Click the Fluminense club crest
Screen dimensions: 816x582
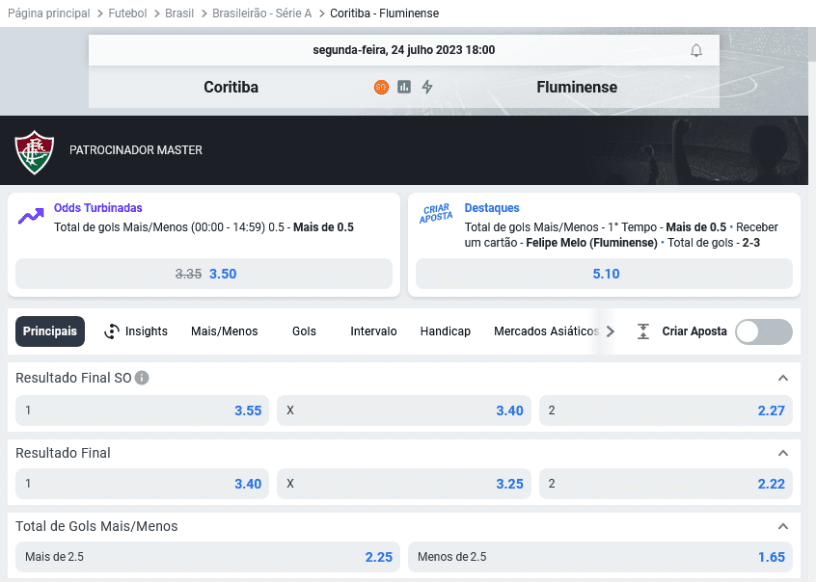click(x=34, y=151)
